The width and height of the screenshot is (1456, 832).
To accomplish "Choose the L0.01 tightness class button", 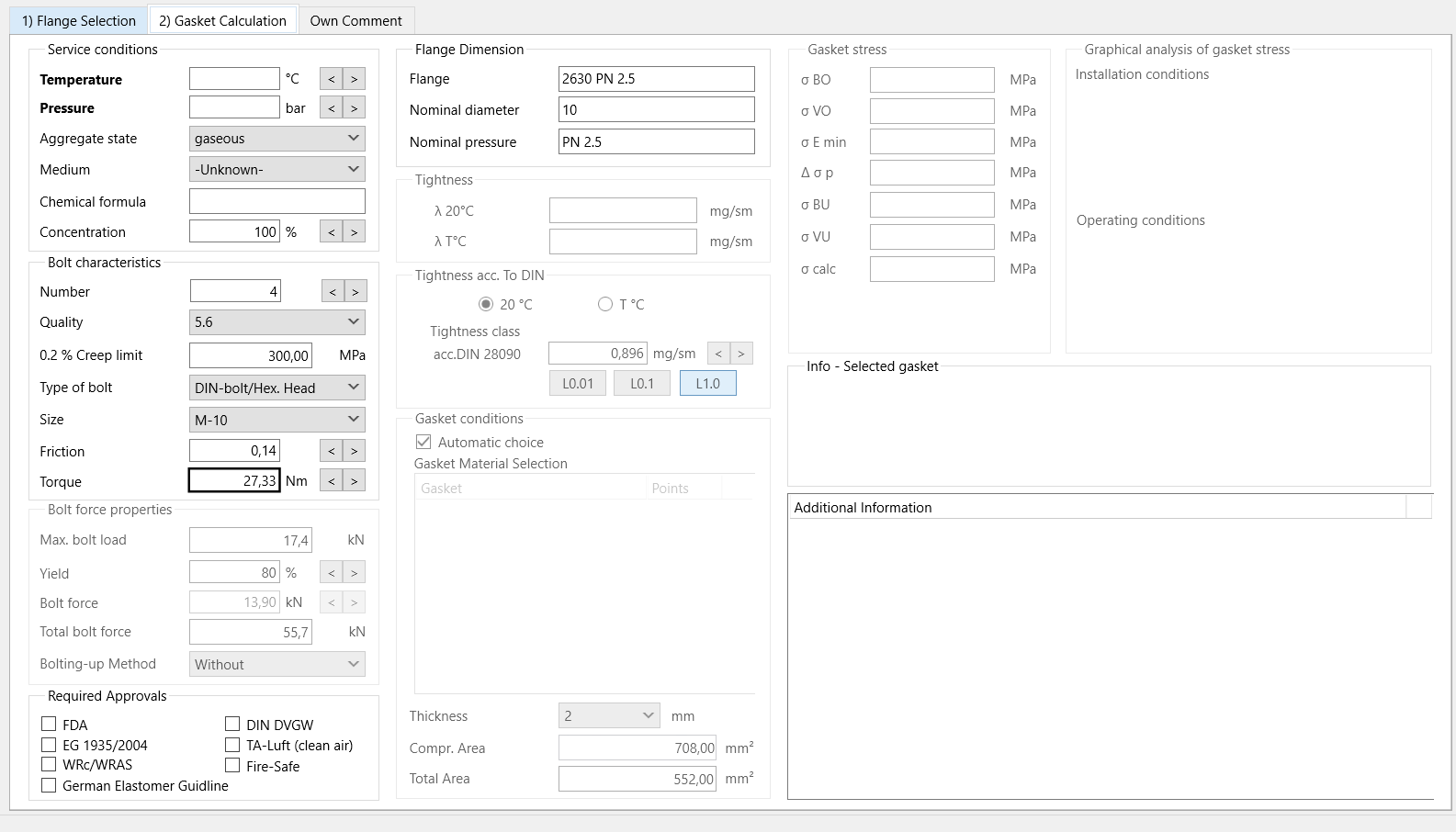I will point(578,383).
